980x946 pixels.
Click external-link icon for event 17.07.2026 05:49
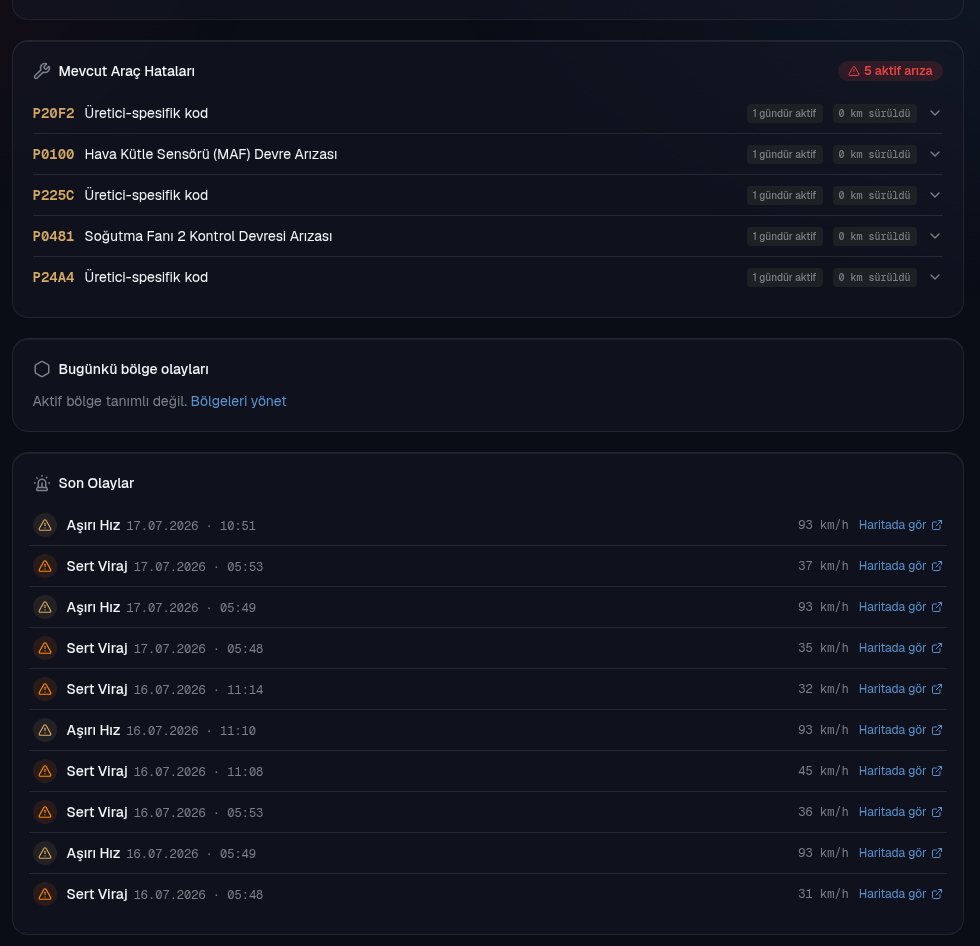937,607
